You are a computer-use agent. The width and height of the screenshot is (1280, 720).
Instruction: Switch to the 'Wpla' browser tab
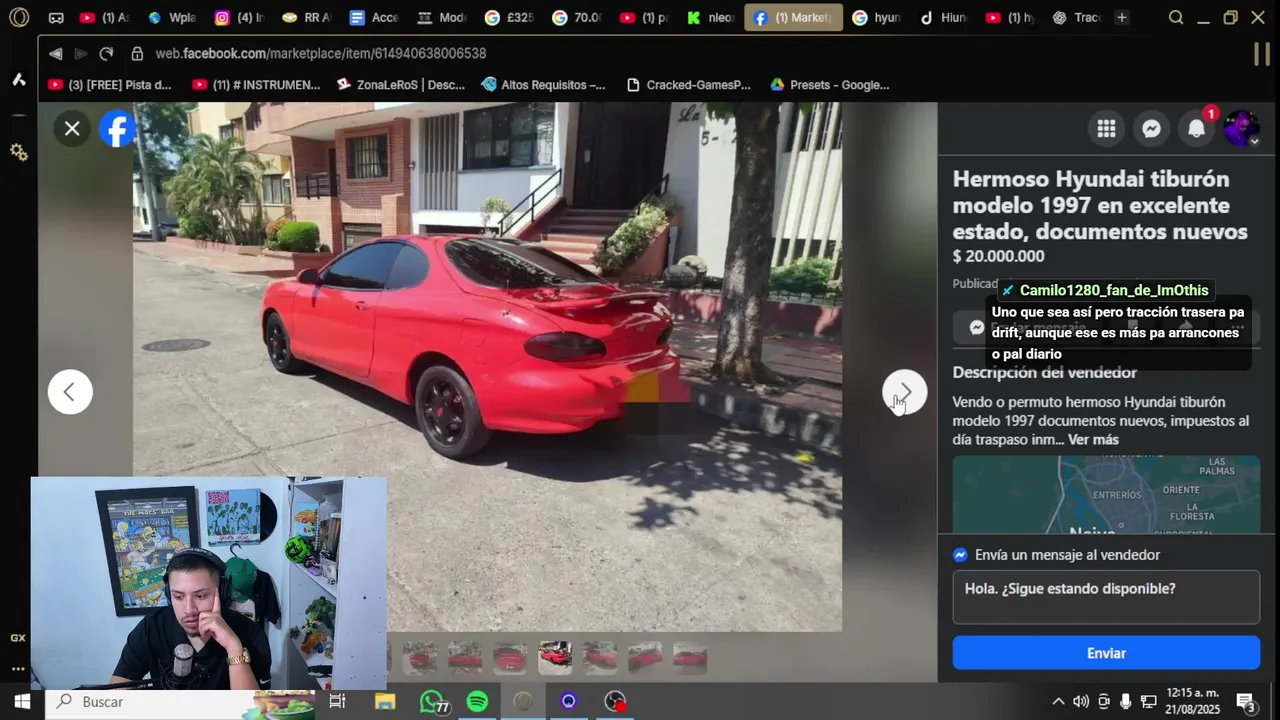[170, 18]
